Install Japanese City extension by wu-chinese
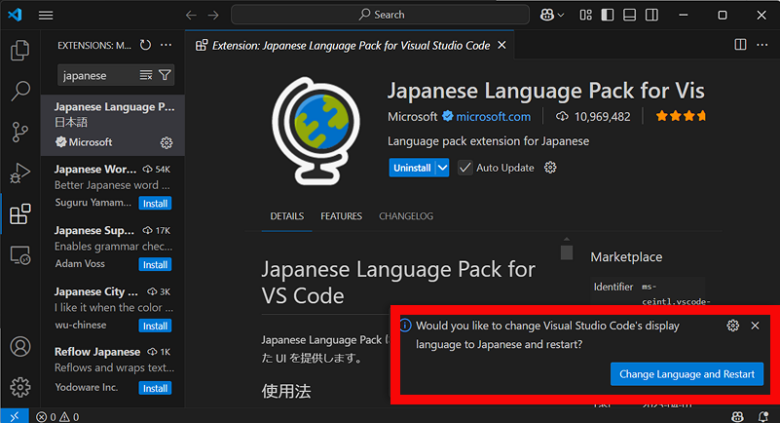Viewport: 780px width, 423px height. (x=155, y=326)
